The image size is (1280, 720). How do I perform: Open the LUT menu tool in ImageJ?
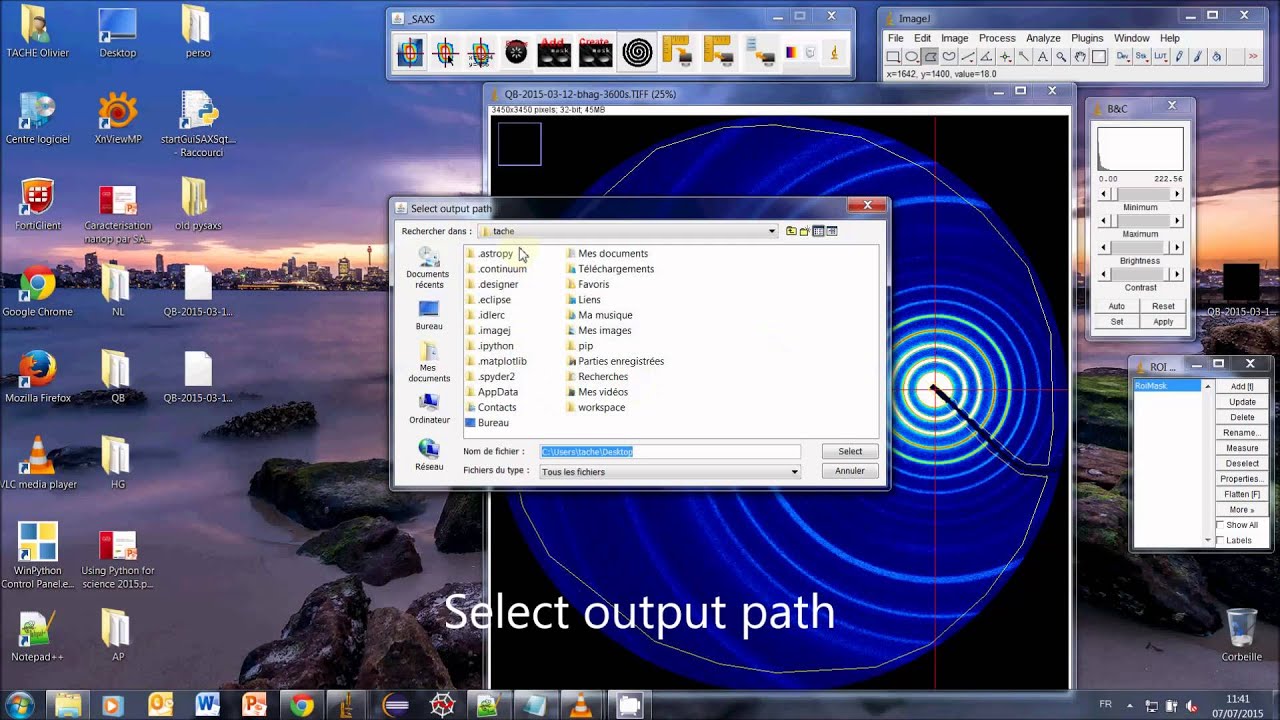pos(1160,56)
